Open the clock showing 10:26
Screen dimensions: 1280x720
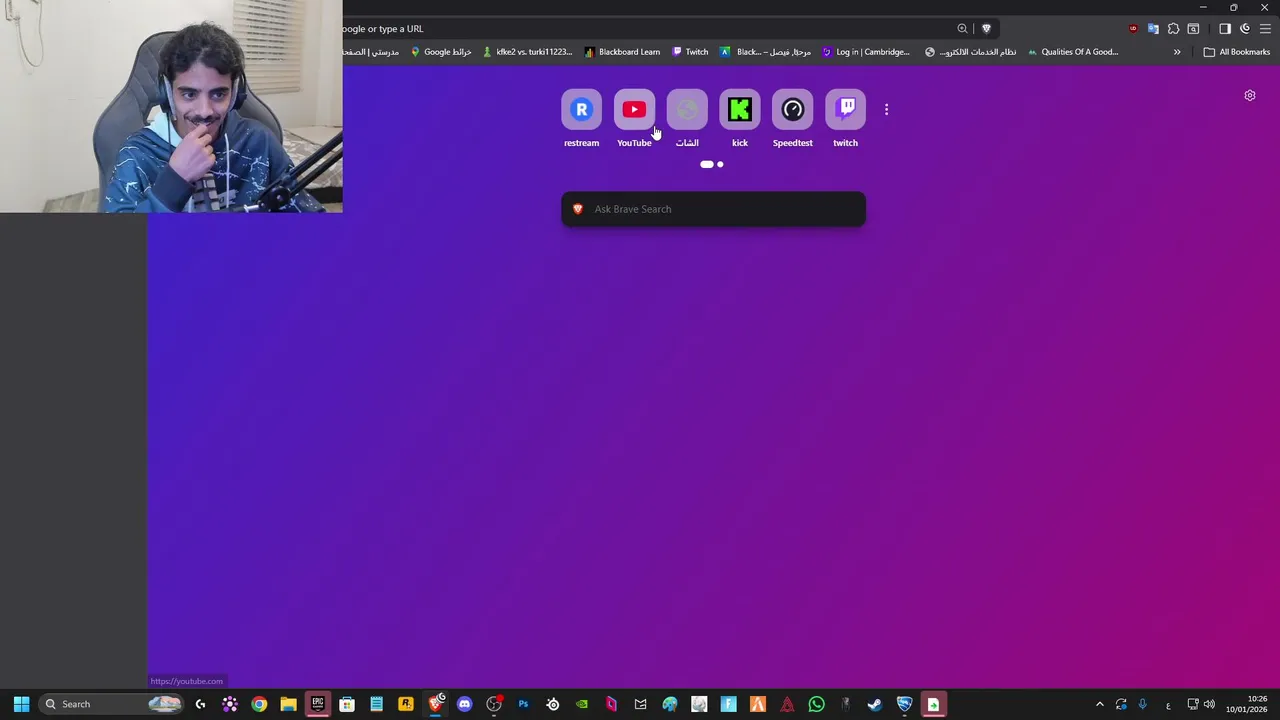coord(1247,704)
